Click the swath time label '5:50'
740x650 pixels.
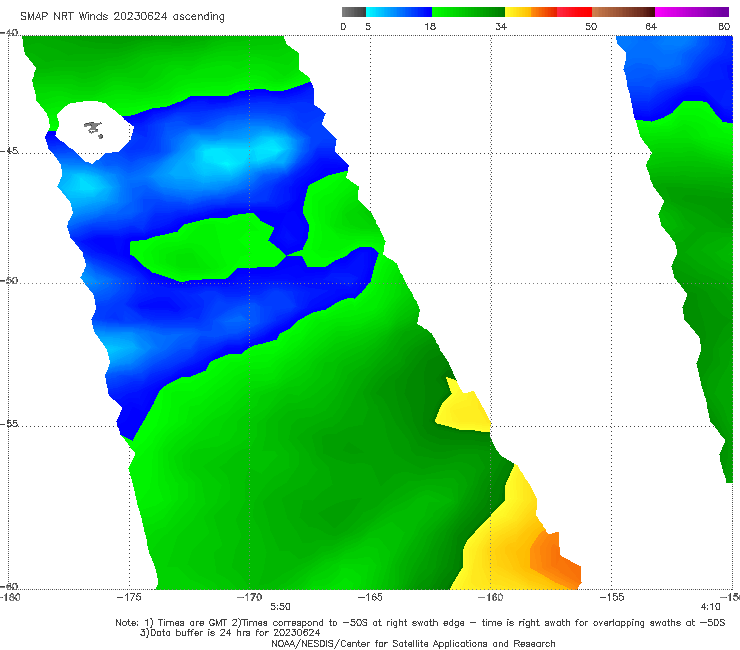click(x=280, y=607)
